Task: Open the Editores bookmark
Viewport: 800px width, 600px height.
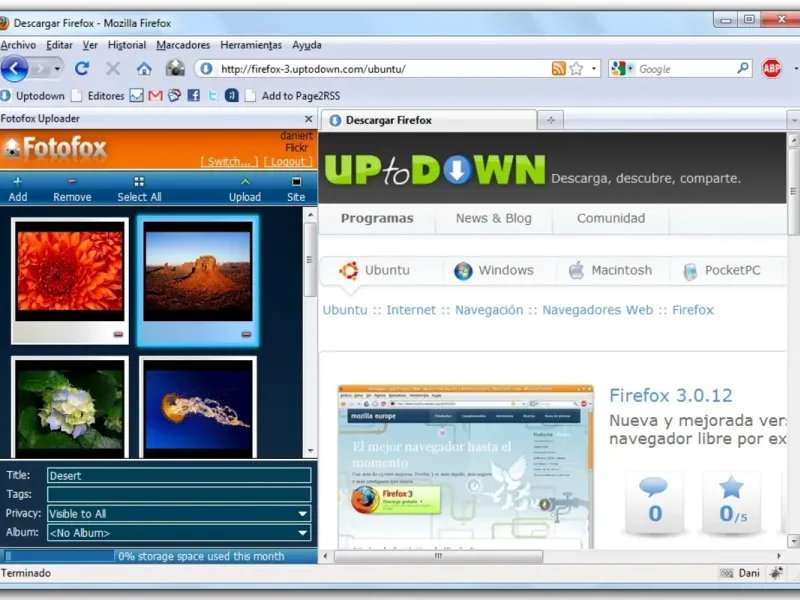Action: tap(98, 96)
